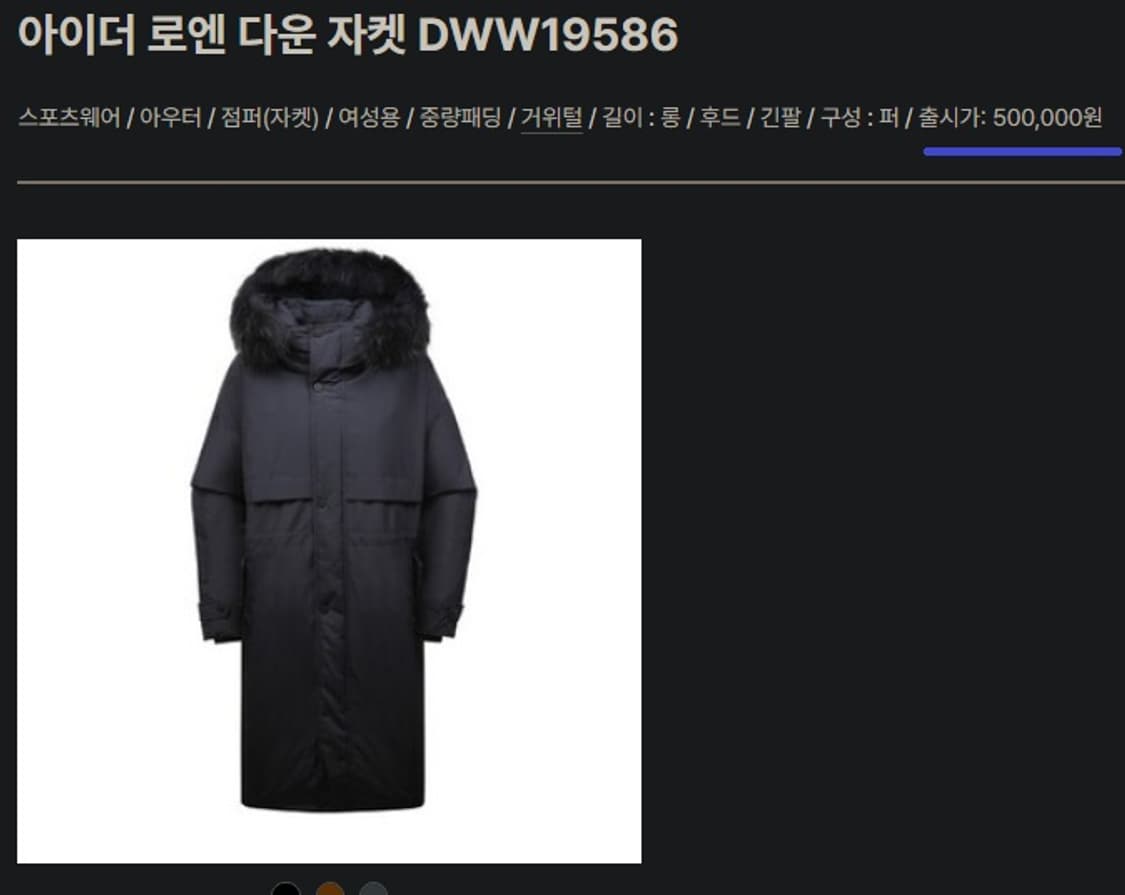Click the underlined 거위털 link

551,118
